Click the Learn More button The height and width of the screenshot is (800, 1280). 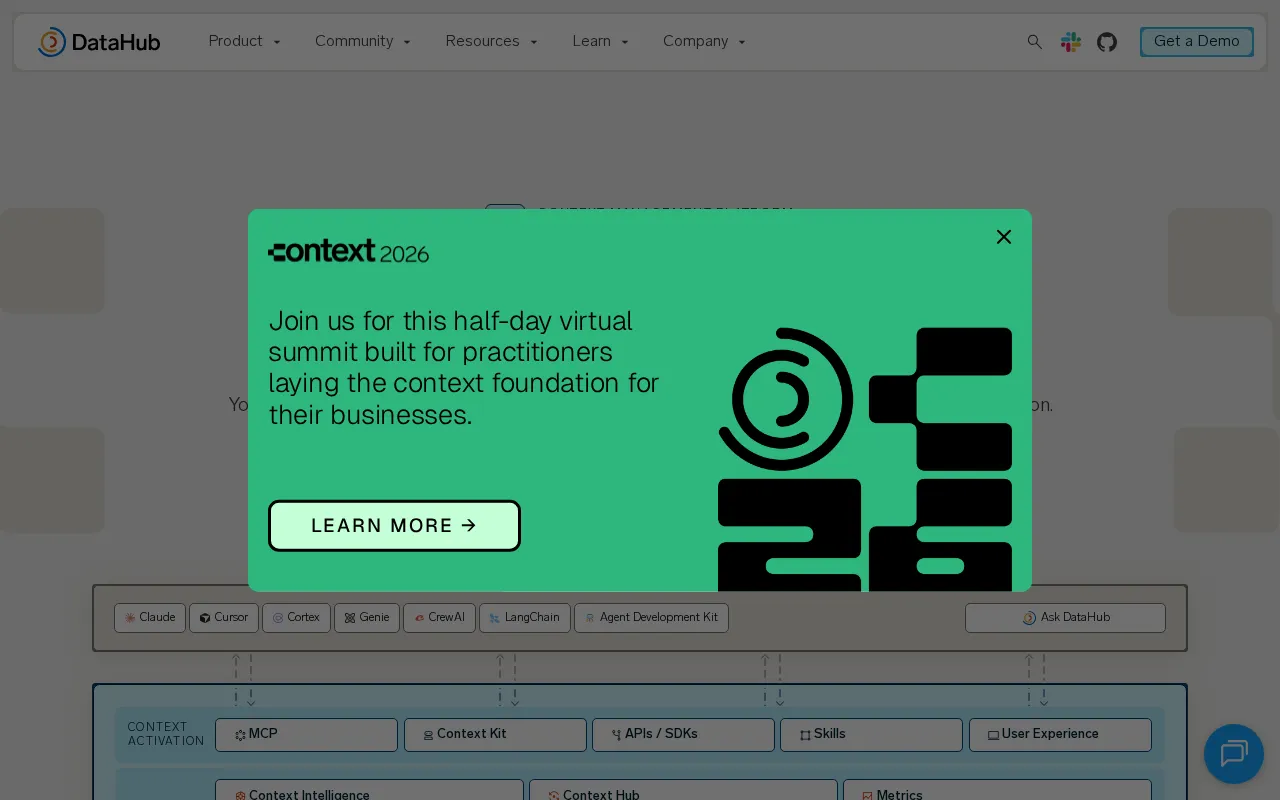pos(394,526)
